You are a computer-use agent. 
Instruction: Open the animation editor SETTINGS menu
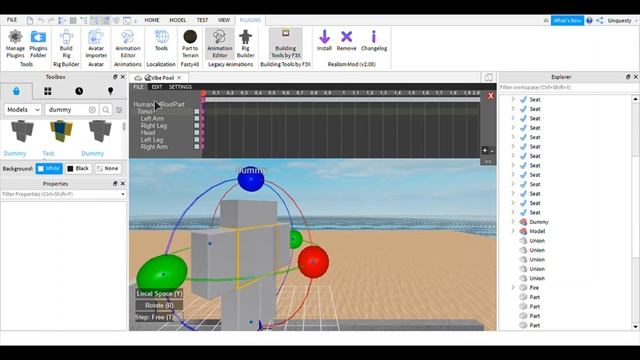(x=180, y=87)
